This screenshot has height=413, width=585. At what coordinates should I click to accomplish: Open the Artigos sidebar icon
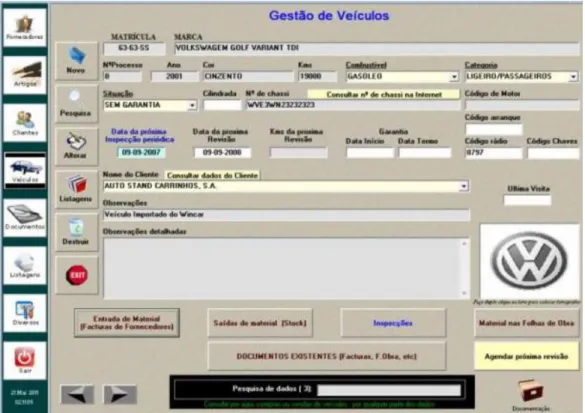click(25, 75)
